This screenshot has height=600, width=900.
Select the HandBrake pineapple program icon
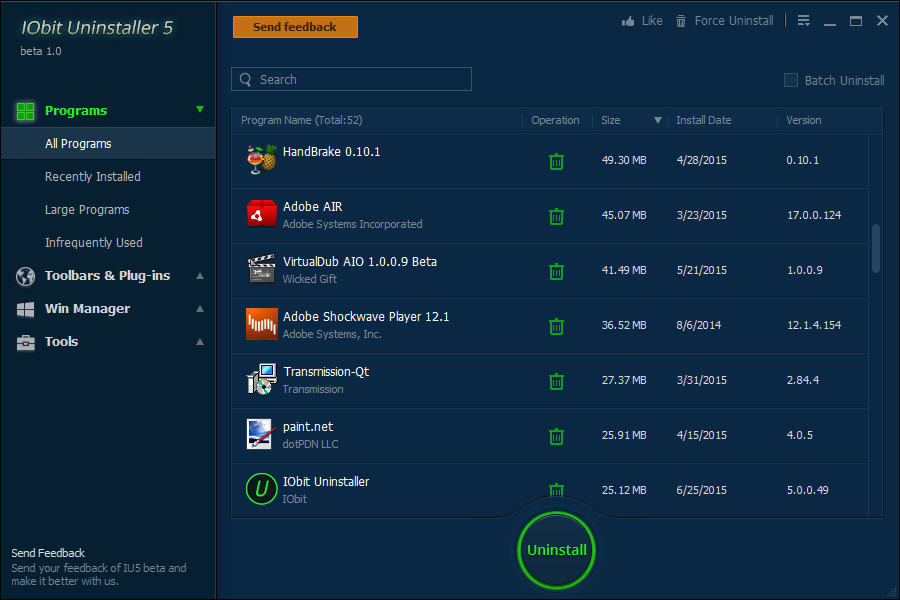[262, 159]
